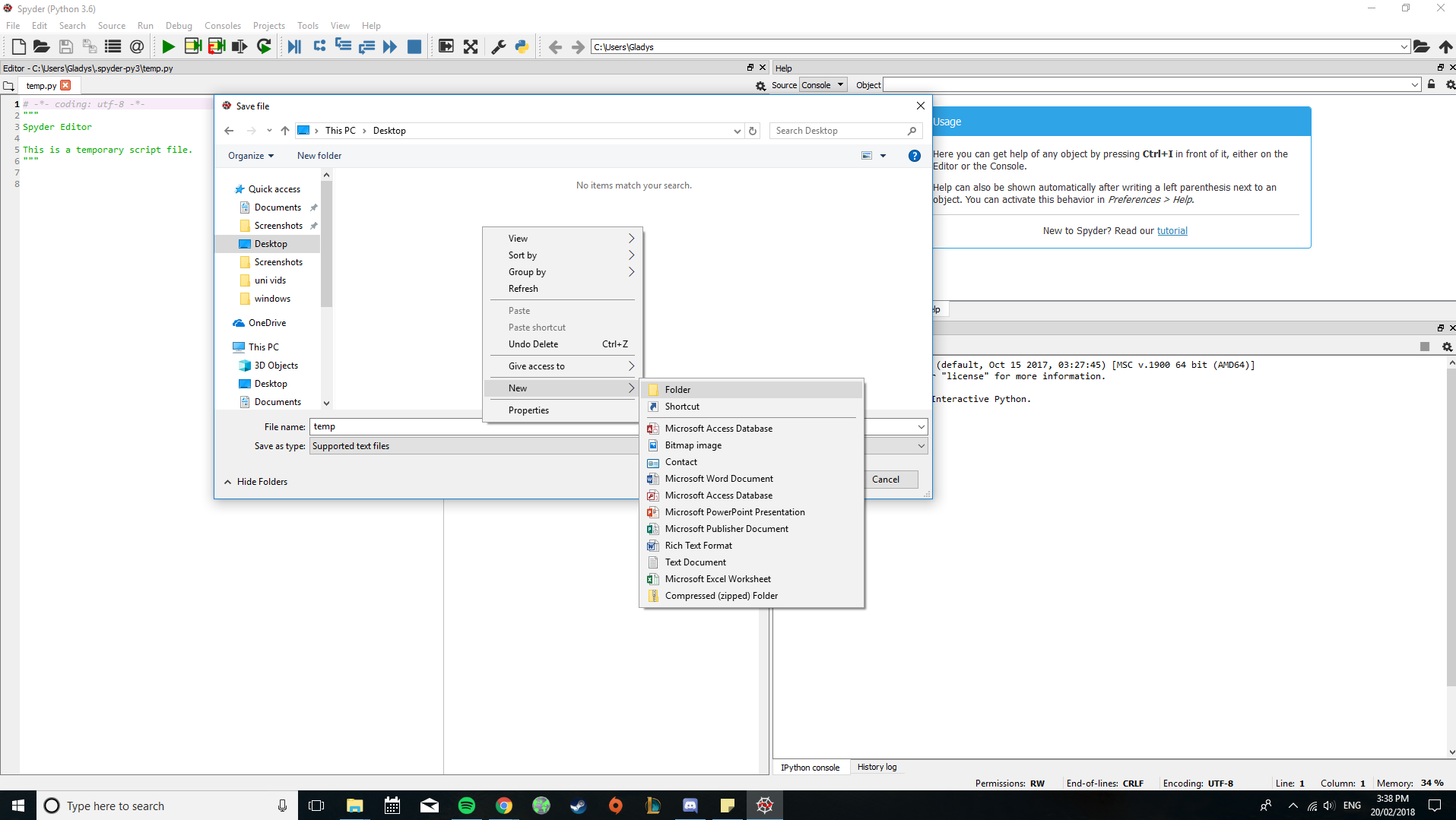Click the blue Stop debugging square icon
This screenshot has width=1456, height=820.
click(414, 46)
